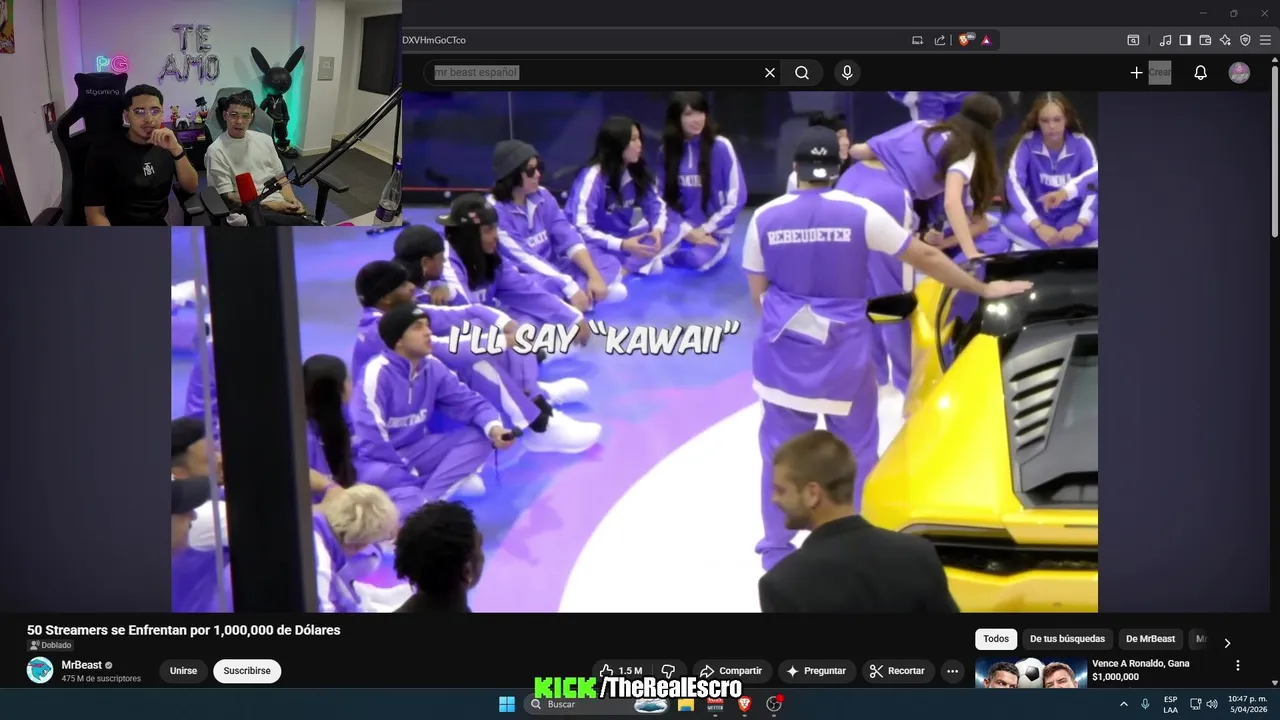Clear the YouTube search box with X
Screen dimensions: 1280x720
(770, 73)
